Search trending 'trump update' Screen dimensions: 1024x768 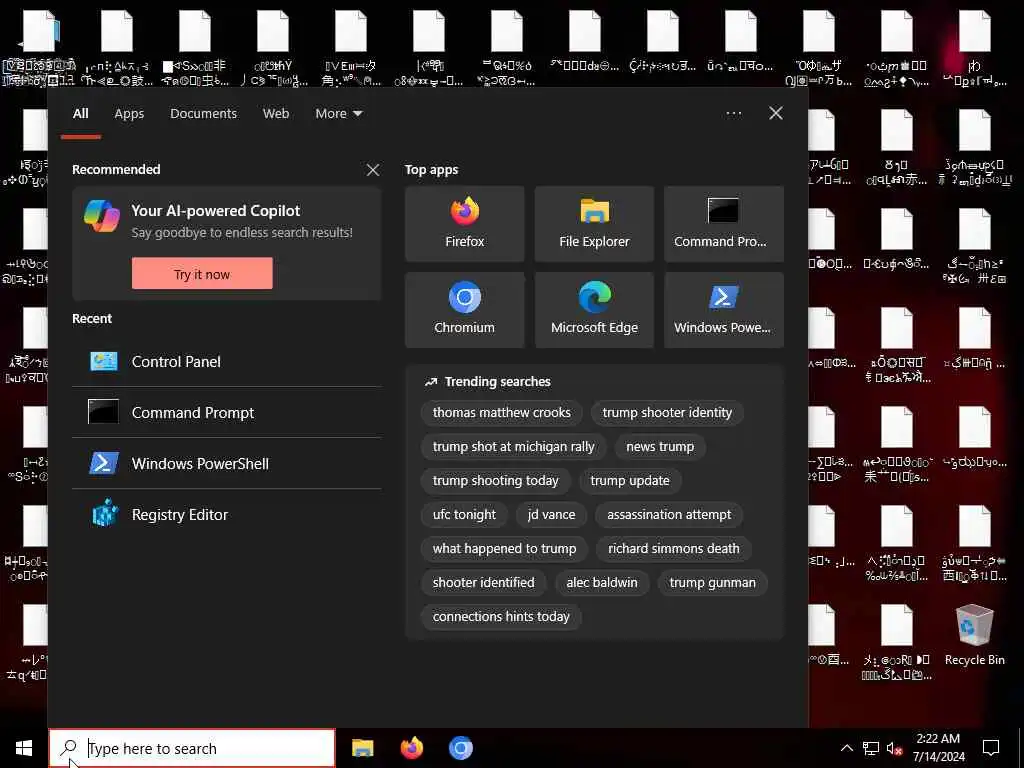[x=630, y=481]
